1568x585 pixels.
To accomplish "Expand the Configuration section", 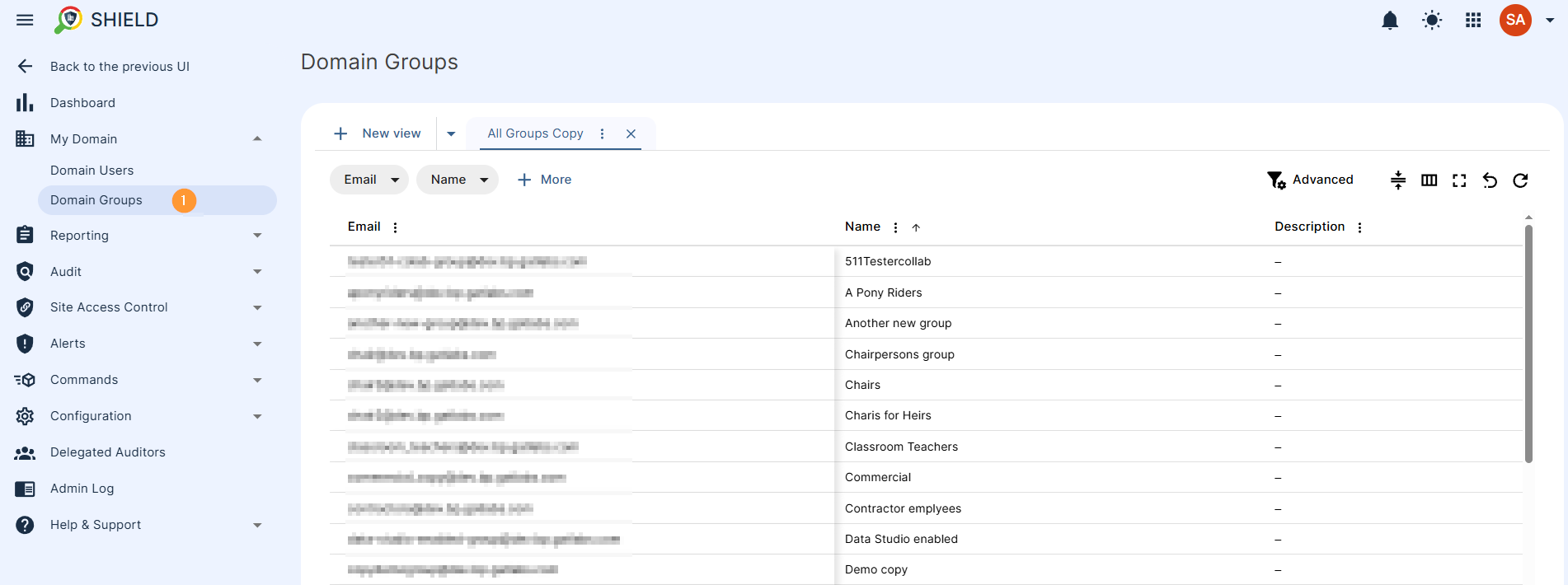I will (x=257, y=417).
